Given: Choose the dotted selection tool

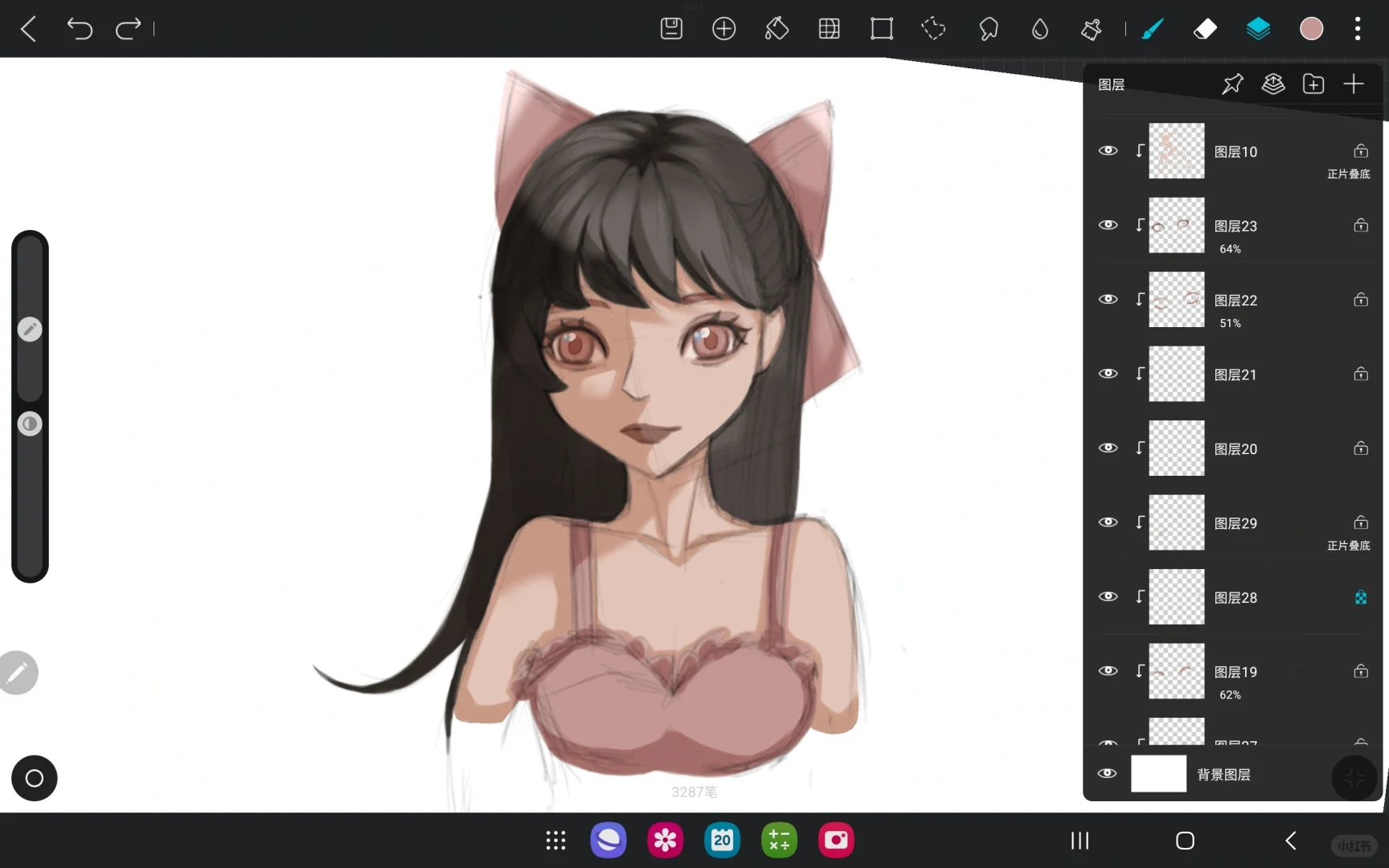Looking at the screenshot, I should tap(933, 29).
